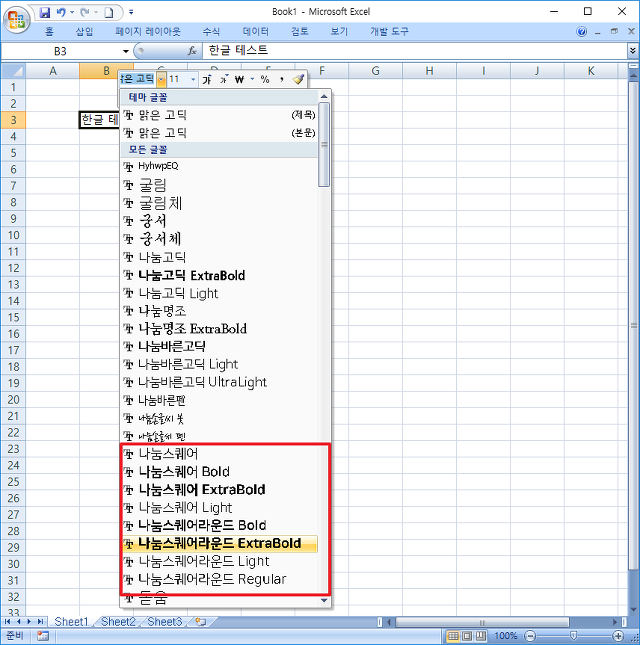640x645 pixels.
Task: Select HyhwpEQ font in list
Action: 220,166
